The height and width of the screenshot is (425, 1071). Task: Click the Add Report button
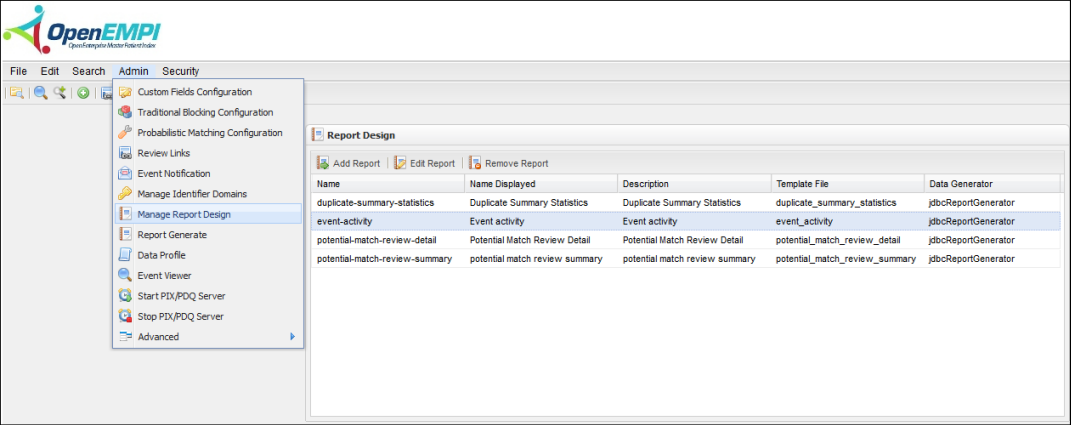click(348, 163)
